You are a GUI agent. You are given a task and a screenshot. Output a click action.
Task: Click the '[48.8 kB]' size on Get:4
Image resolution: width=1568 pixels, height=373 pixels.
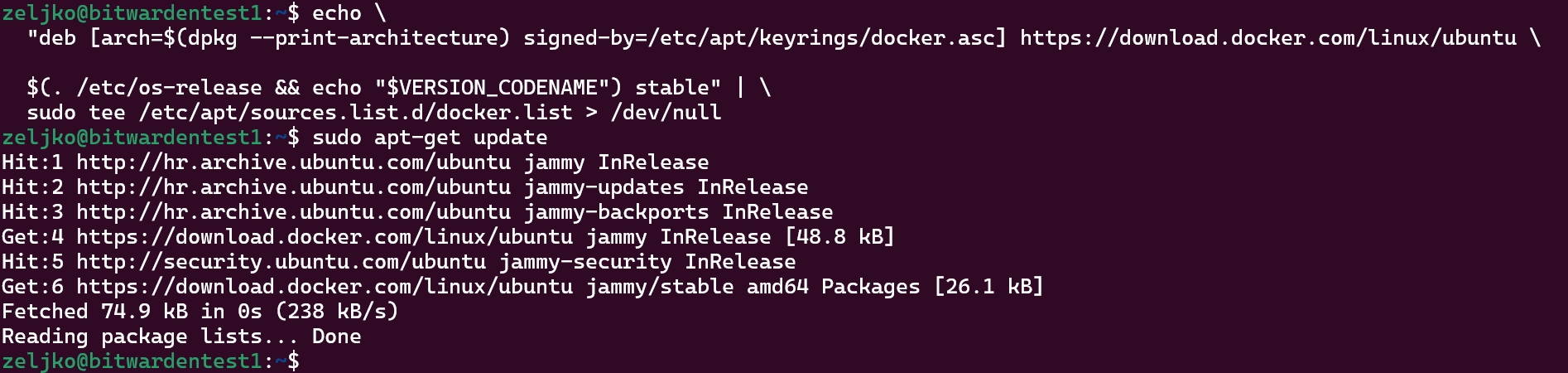(x=839, y=237)
